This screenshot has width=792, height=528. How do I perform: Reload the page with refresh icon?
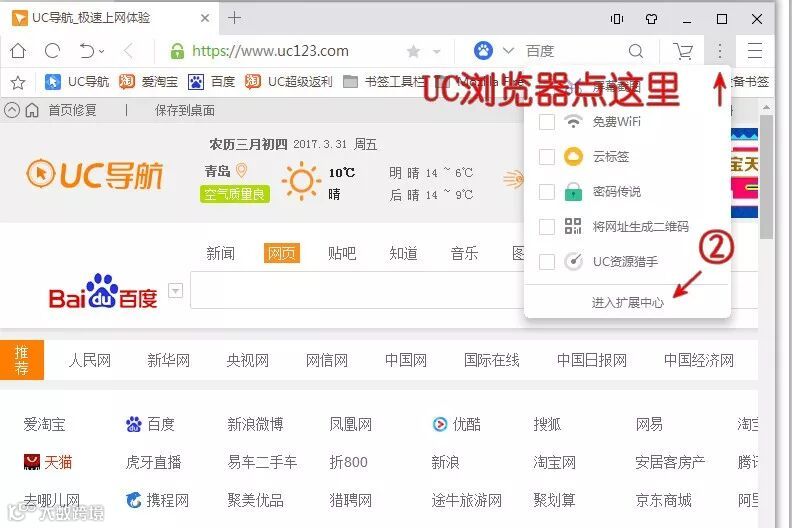[x=53, y=51]
